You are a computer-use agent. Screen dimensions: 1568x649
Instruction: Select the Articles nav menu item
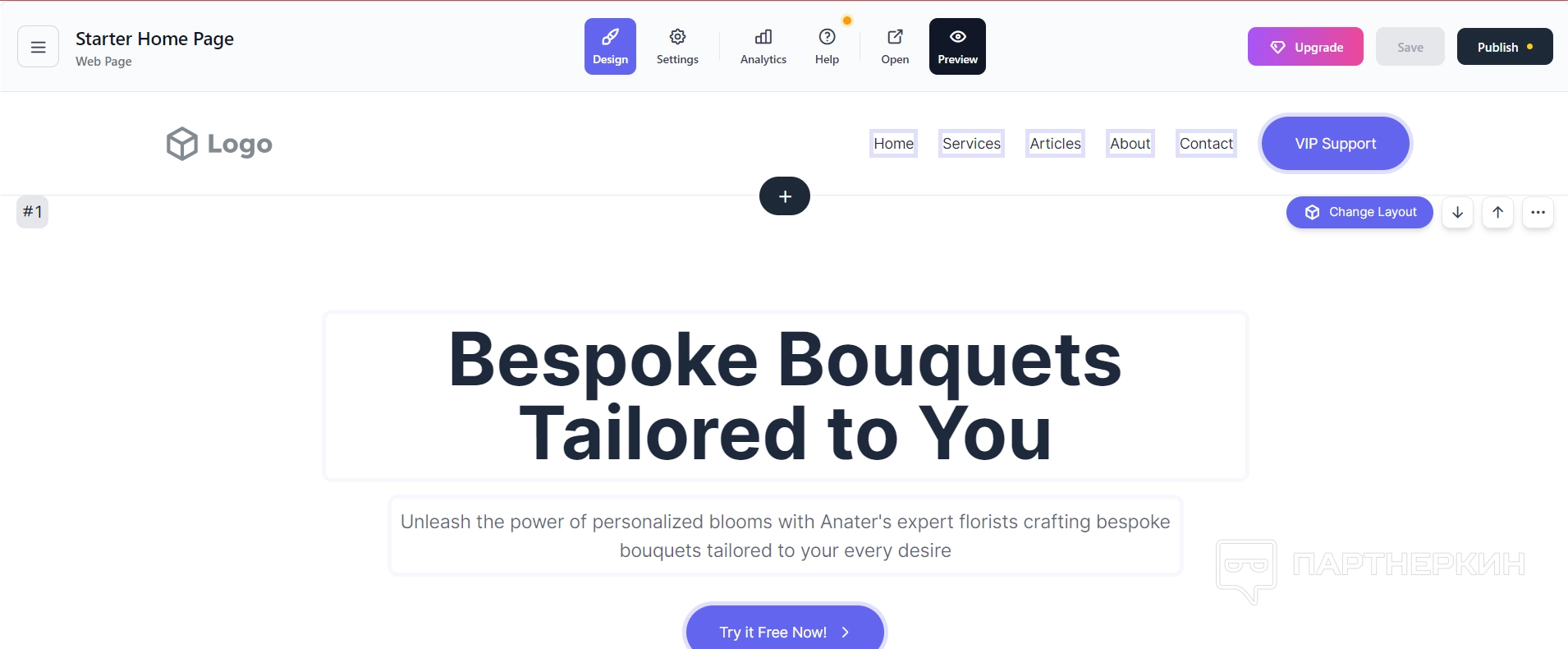(x=1055, y=144)
